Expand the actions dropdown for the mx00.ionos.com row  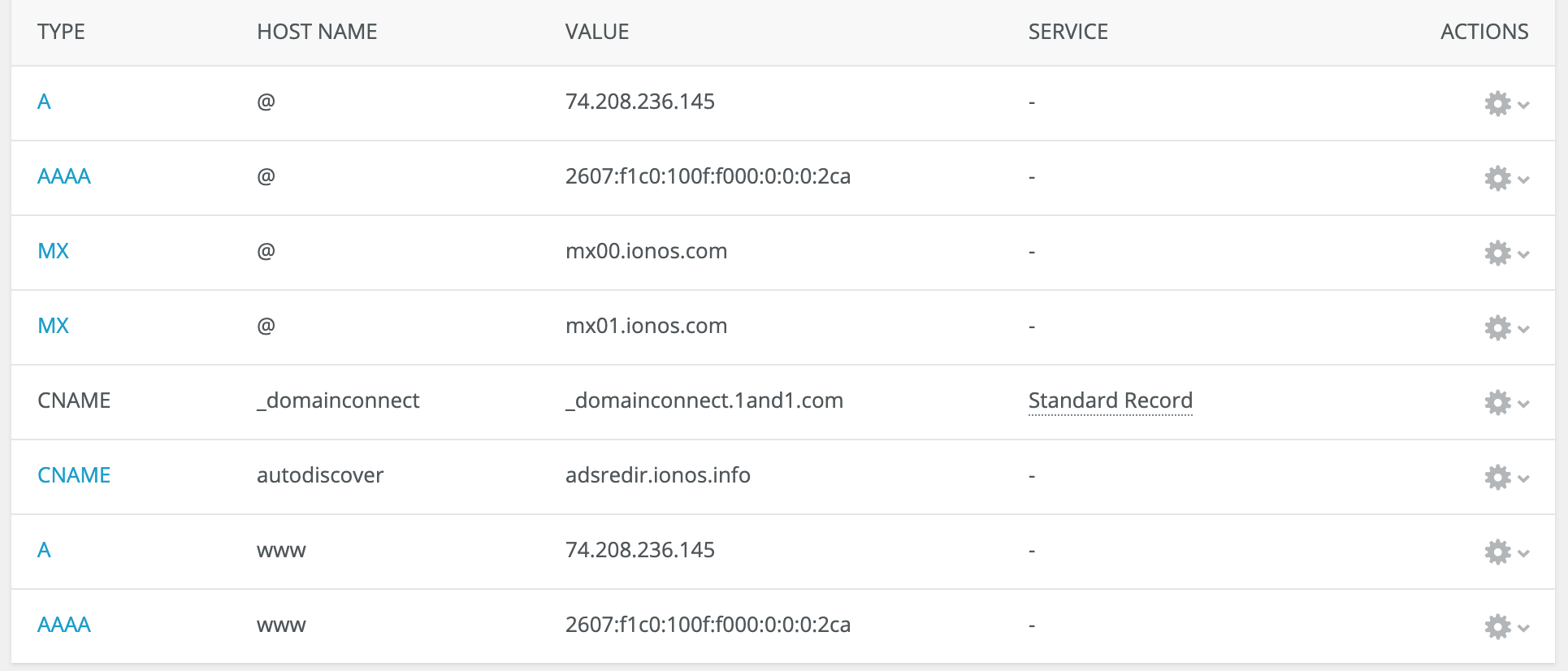[x=1522, y=255]
